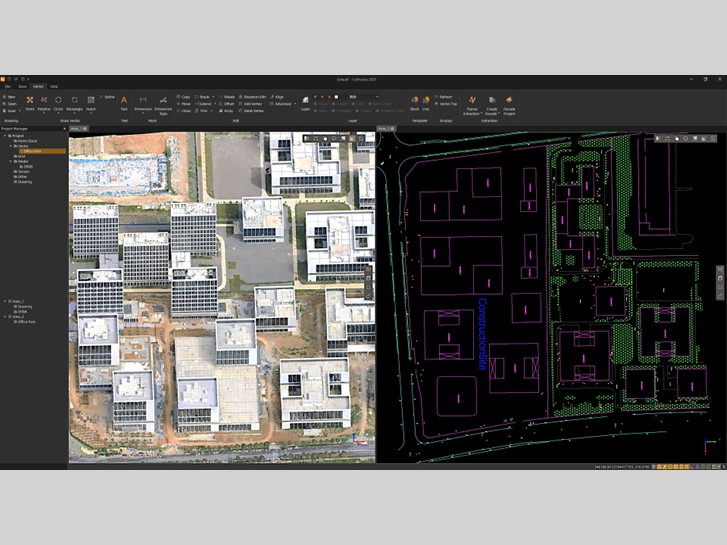Click the Refresh display button
Image resolution: width=727 pixels, height=545 pixels.
coord(444,97)
